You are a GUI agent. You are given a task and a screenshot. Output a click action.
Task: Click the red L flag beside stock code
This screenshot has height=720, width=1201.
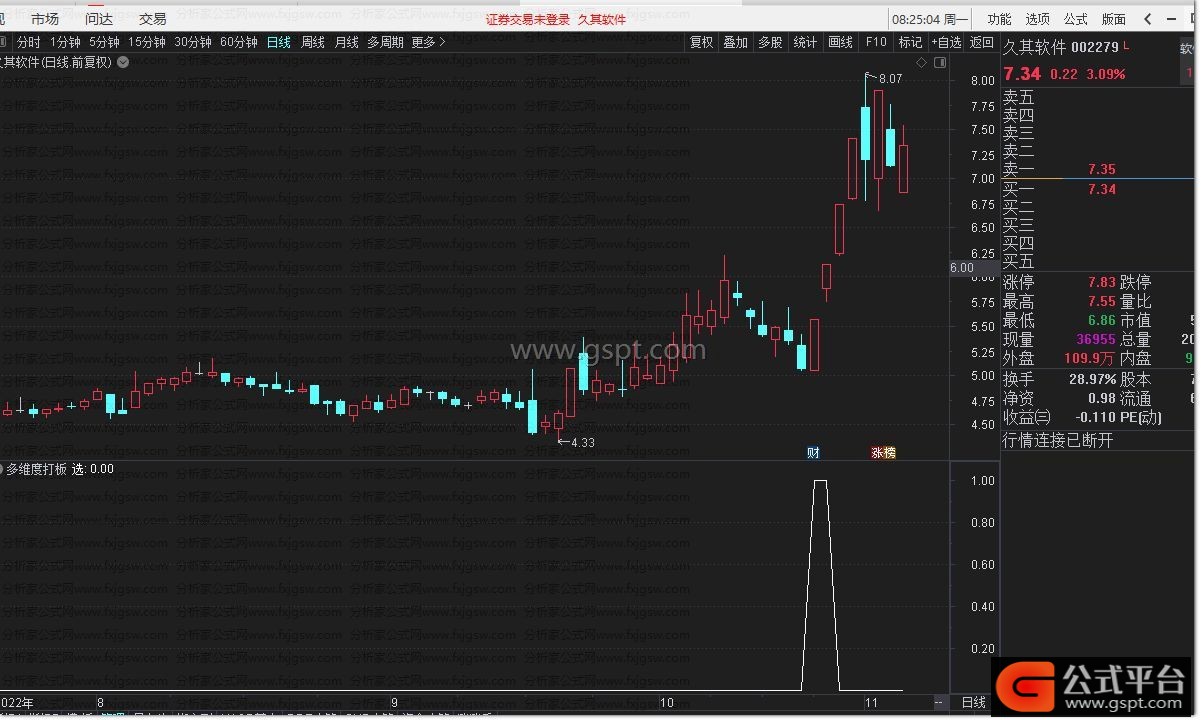tap(1126, 46)
